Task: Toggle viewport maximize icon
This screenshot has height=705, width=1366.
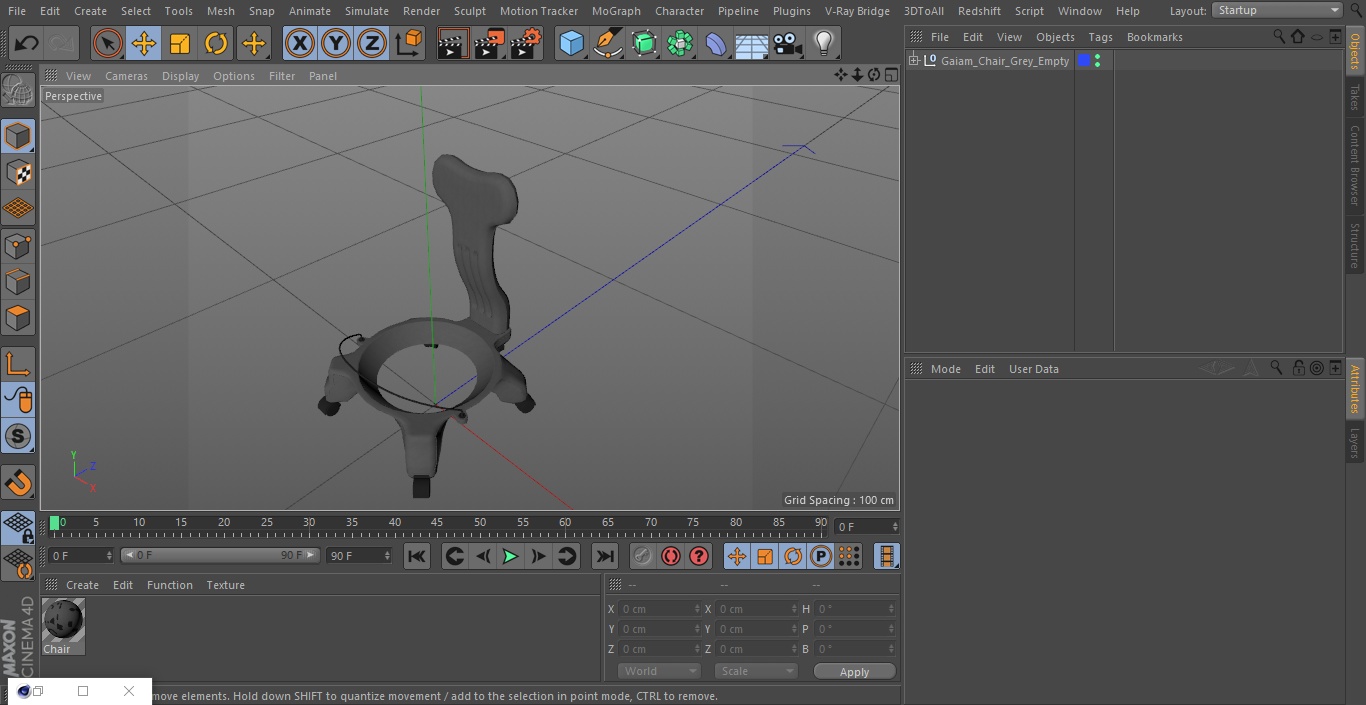Action: (890, 75)
